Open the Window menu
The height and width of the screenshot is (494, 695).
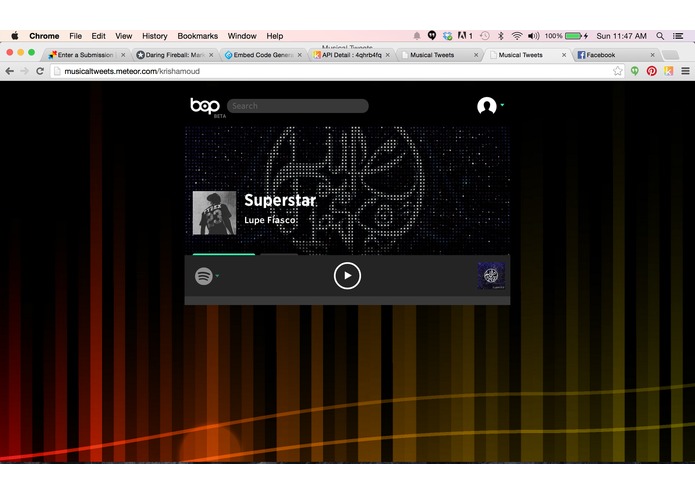pyautogui.click(x=242, y=36)
